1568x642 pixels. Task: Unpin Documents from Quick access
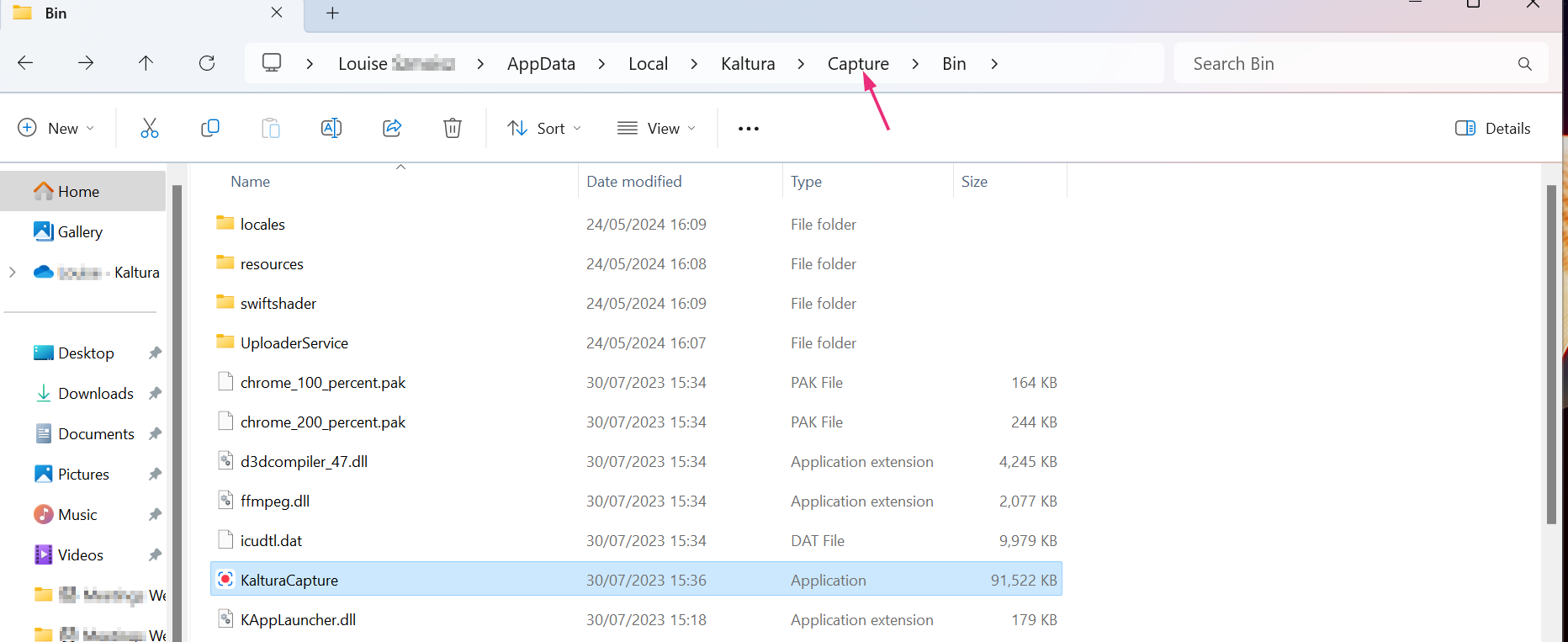(155, 434)
